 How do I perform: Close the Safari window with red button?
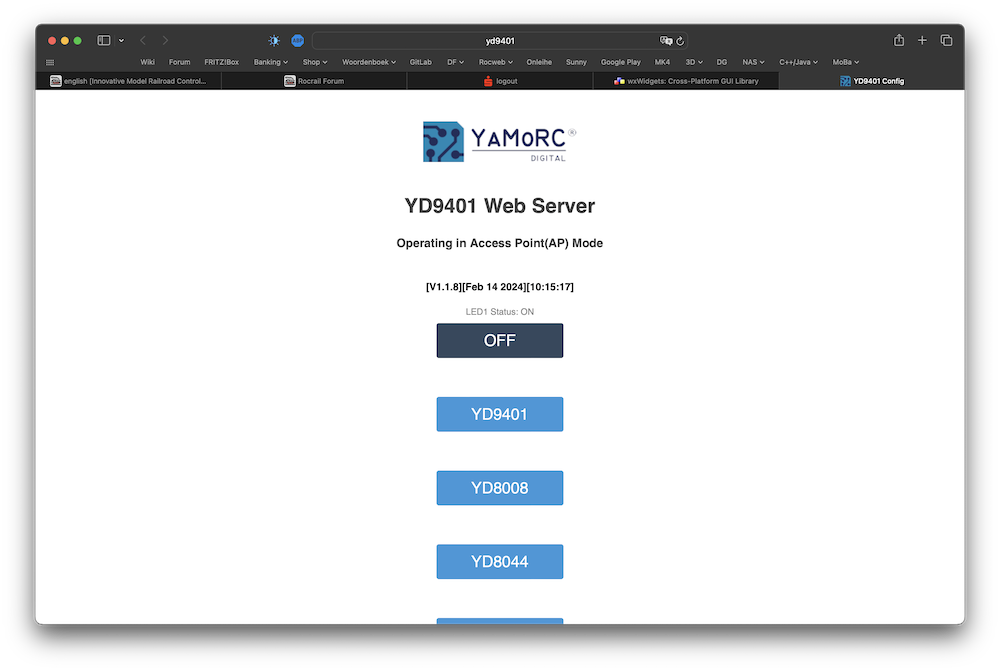[x=52, y=41]
